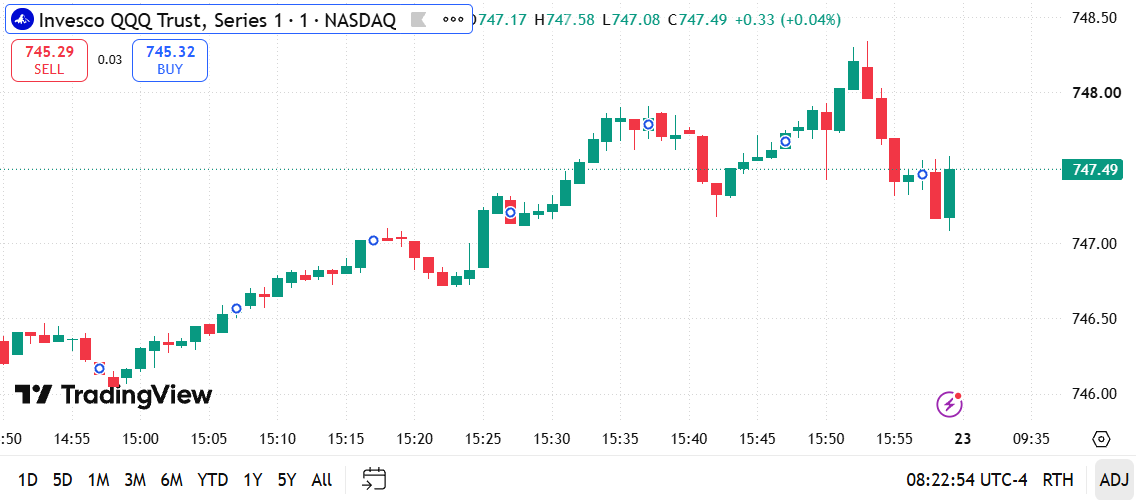Click the +0.33 (+0.04%) change value
The width and height of the screenshot is (1136, 500).
[x=788, y=20]
